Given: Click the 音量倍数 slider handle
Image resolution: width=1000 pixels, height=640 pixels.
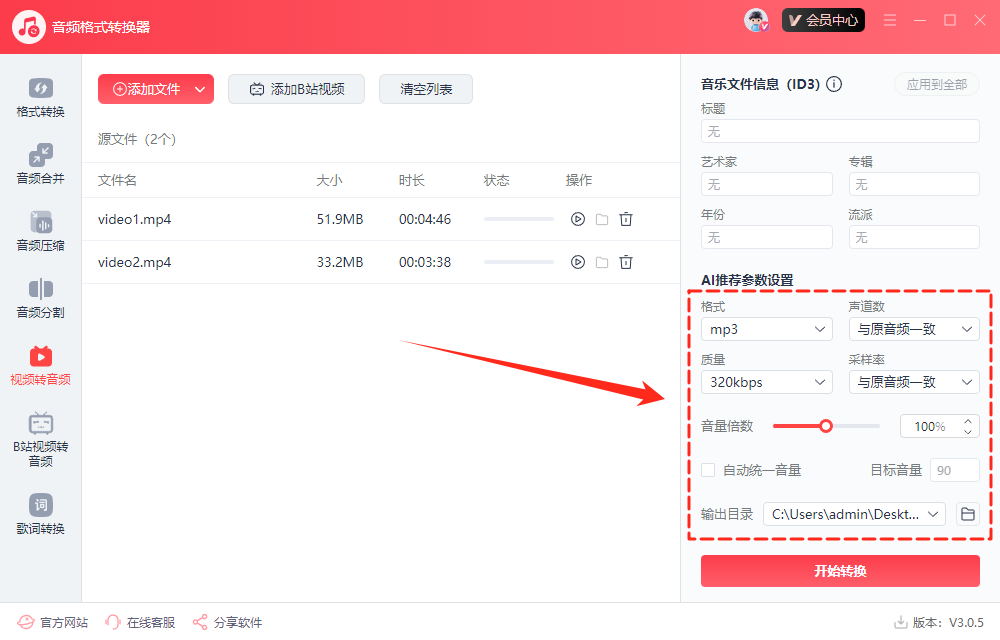Looking at the screenshot, I should [x=826, y=426].
